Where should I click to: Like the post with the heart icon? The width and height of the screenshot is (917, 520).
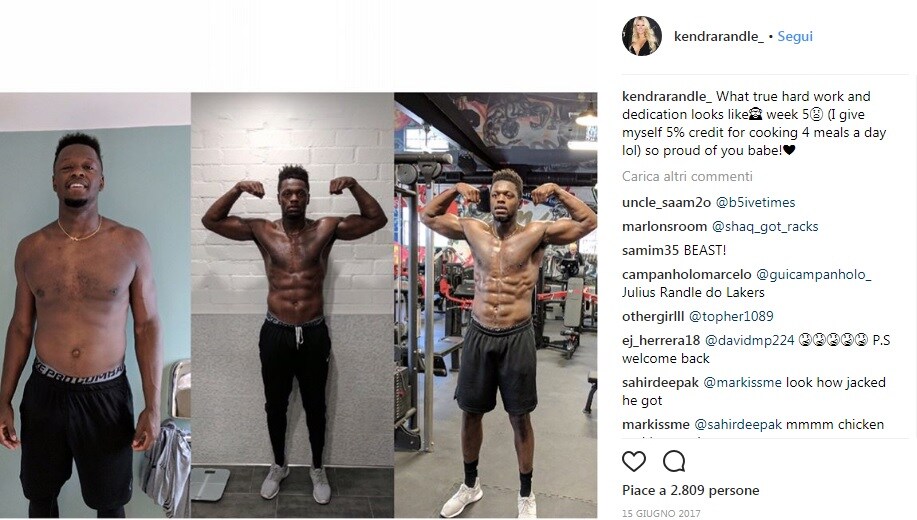click(x=634, y=462)
